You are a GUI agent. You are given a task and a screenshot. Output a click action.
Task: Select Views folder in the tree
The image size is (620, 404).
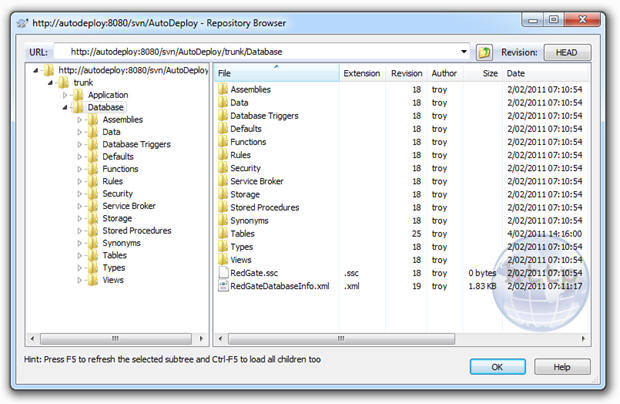pos(113,280)
